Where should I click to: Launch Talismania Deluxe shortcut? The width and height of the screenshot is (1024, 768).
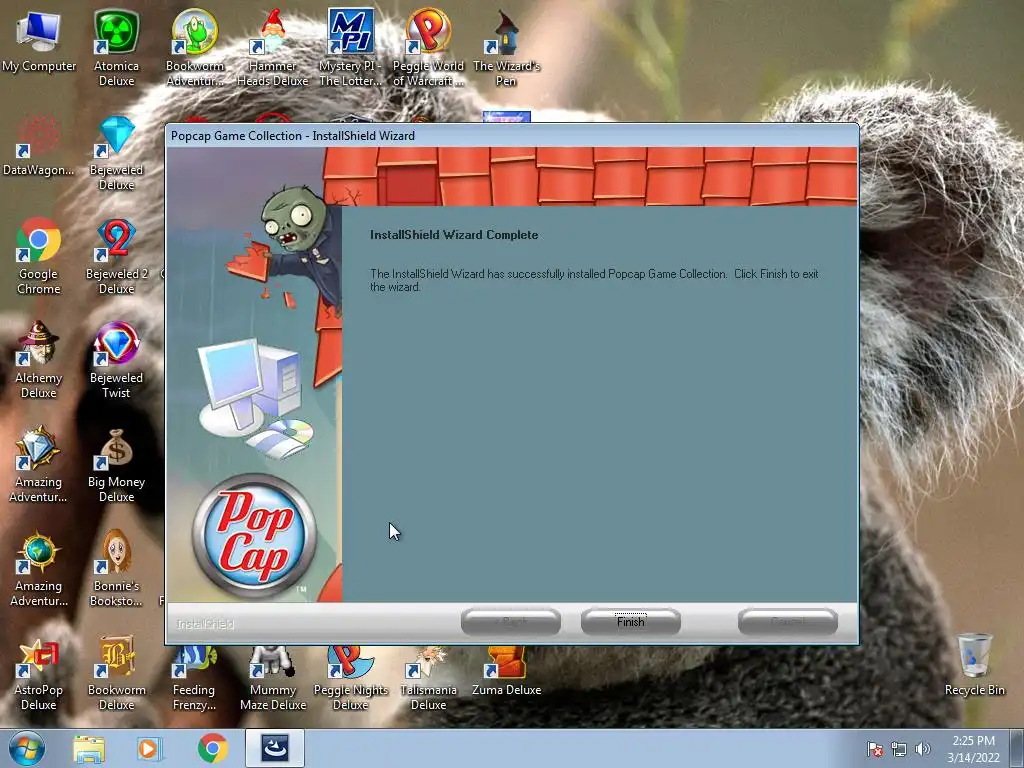click(x=428, y=678)
